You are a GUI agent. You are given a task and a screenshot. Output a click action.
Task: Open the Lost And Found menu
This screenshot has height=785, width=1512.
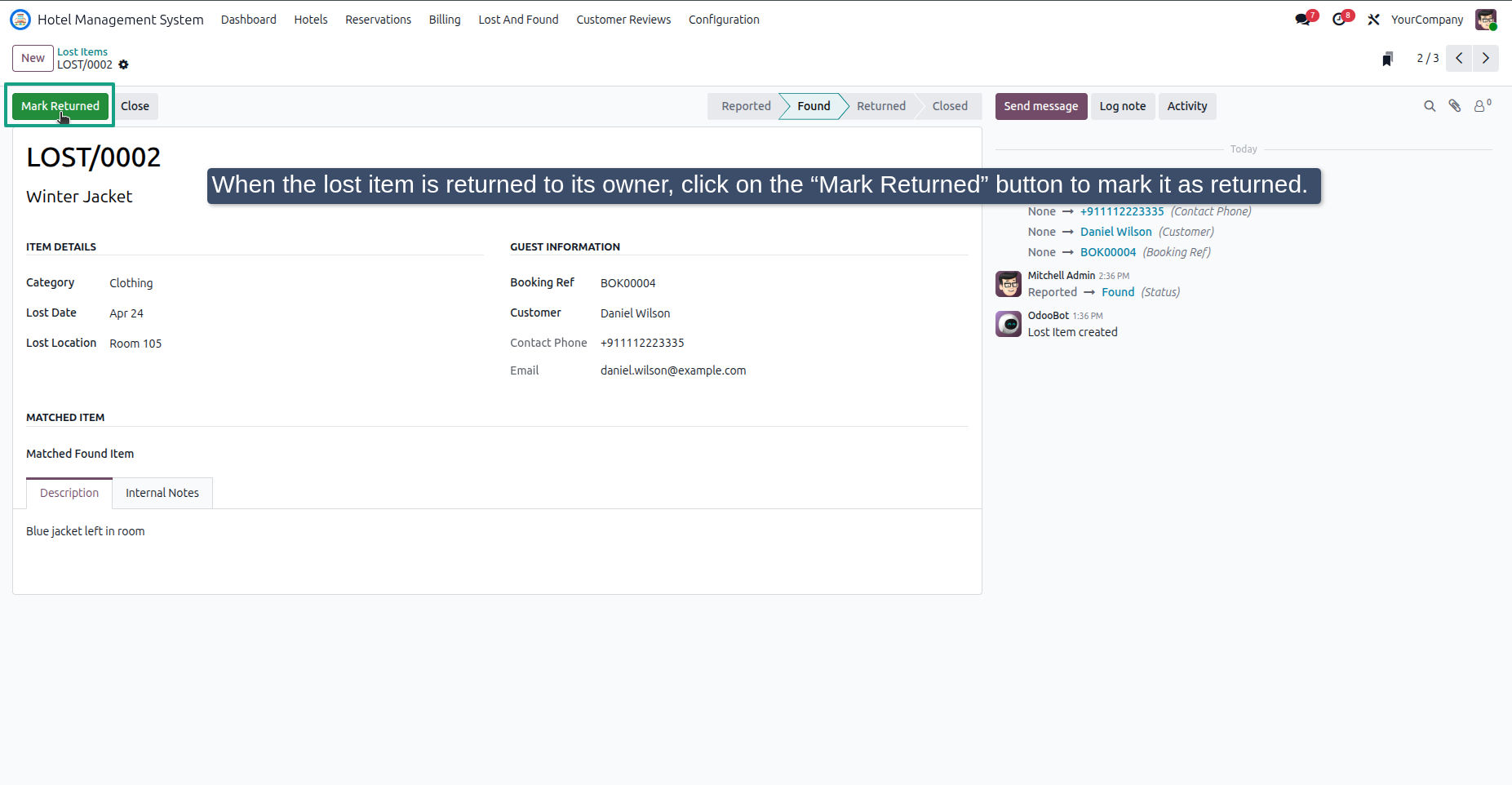(x=518, y=20)
